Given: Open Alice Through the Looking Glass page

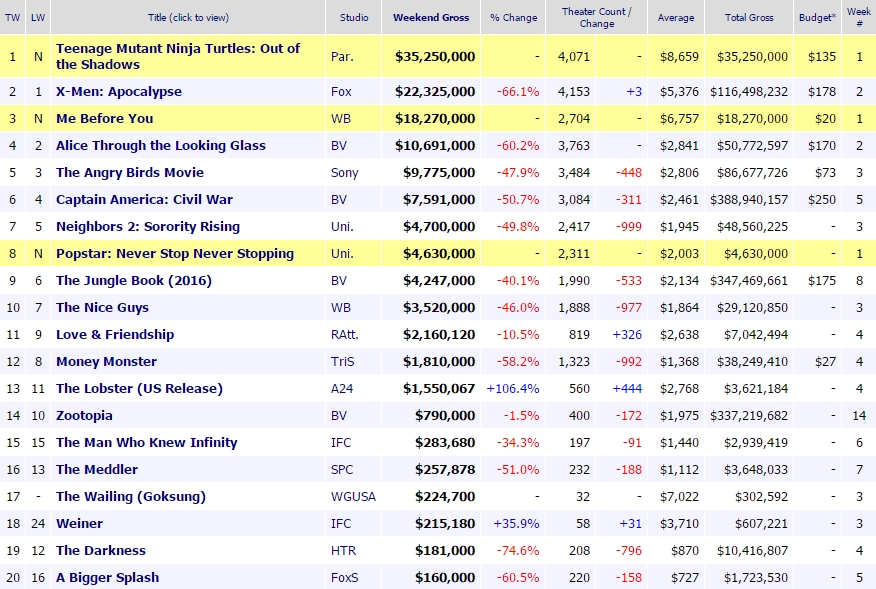Looking at the screenshot, I should click(x=161, y=145).
